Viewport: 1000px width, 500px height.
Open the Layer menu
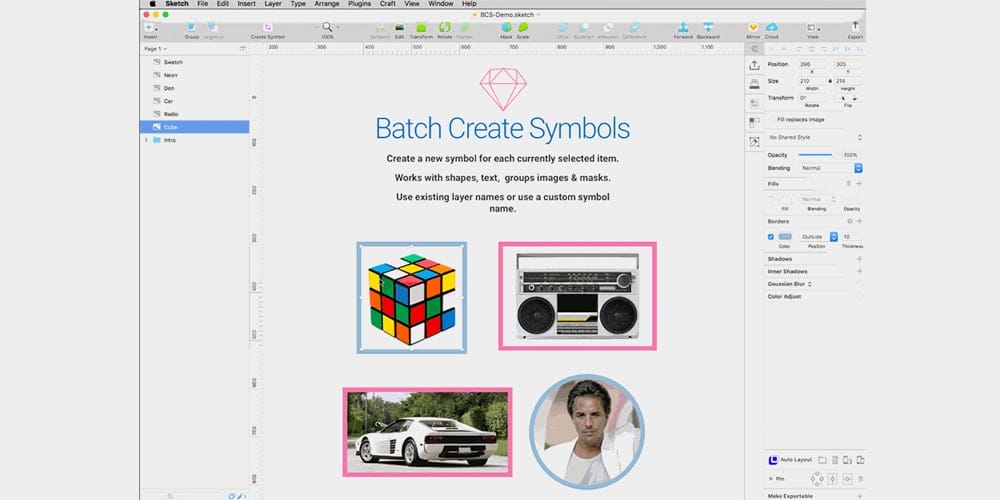click(x=273, y=4)
